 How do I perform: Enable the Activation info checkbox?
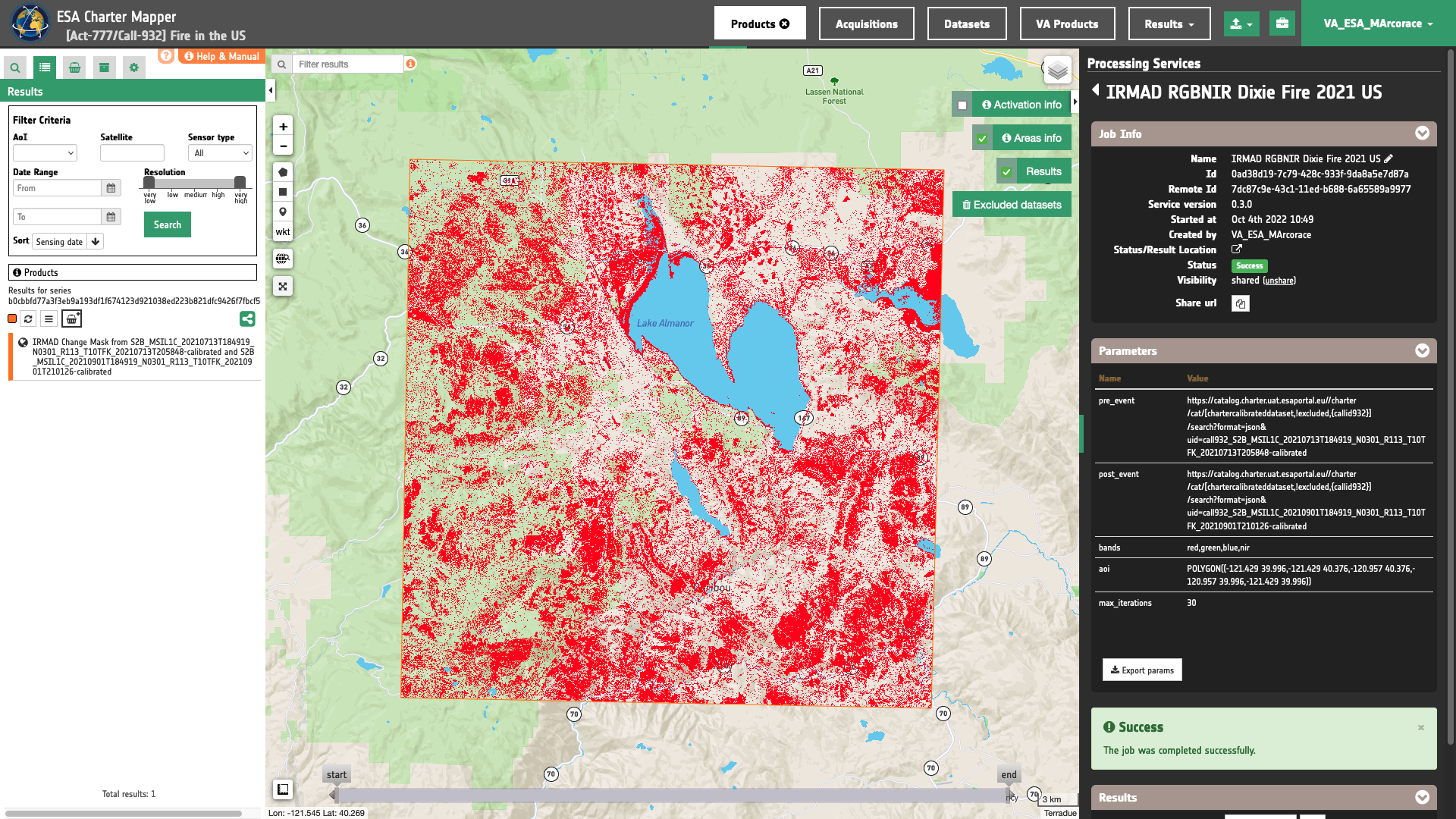(962, 105)
